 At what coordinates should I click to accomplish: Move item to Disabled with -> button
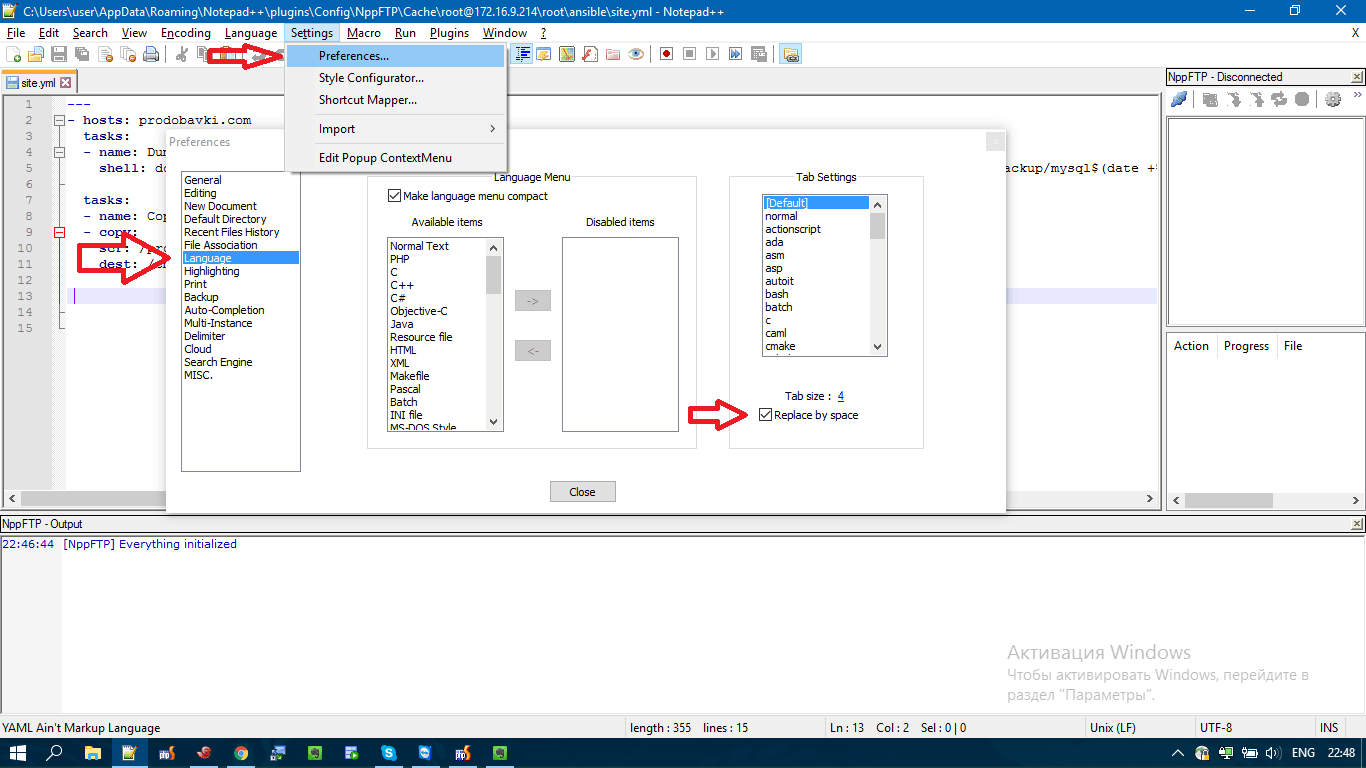pyautogui.click(x=533, y=300)
